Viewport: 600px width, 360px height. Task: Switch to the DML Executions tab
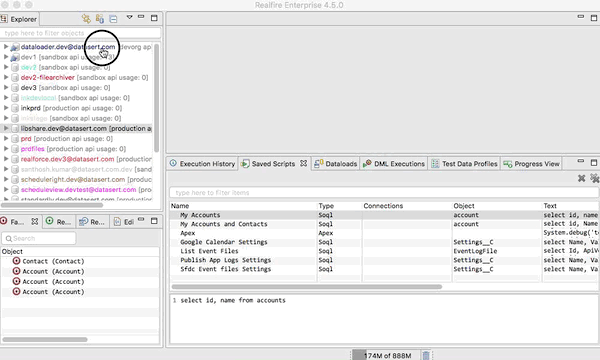[x=394, y=164]
